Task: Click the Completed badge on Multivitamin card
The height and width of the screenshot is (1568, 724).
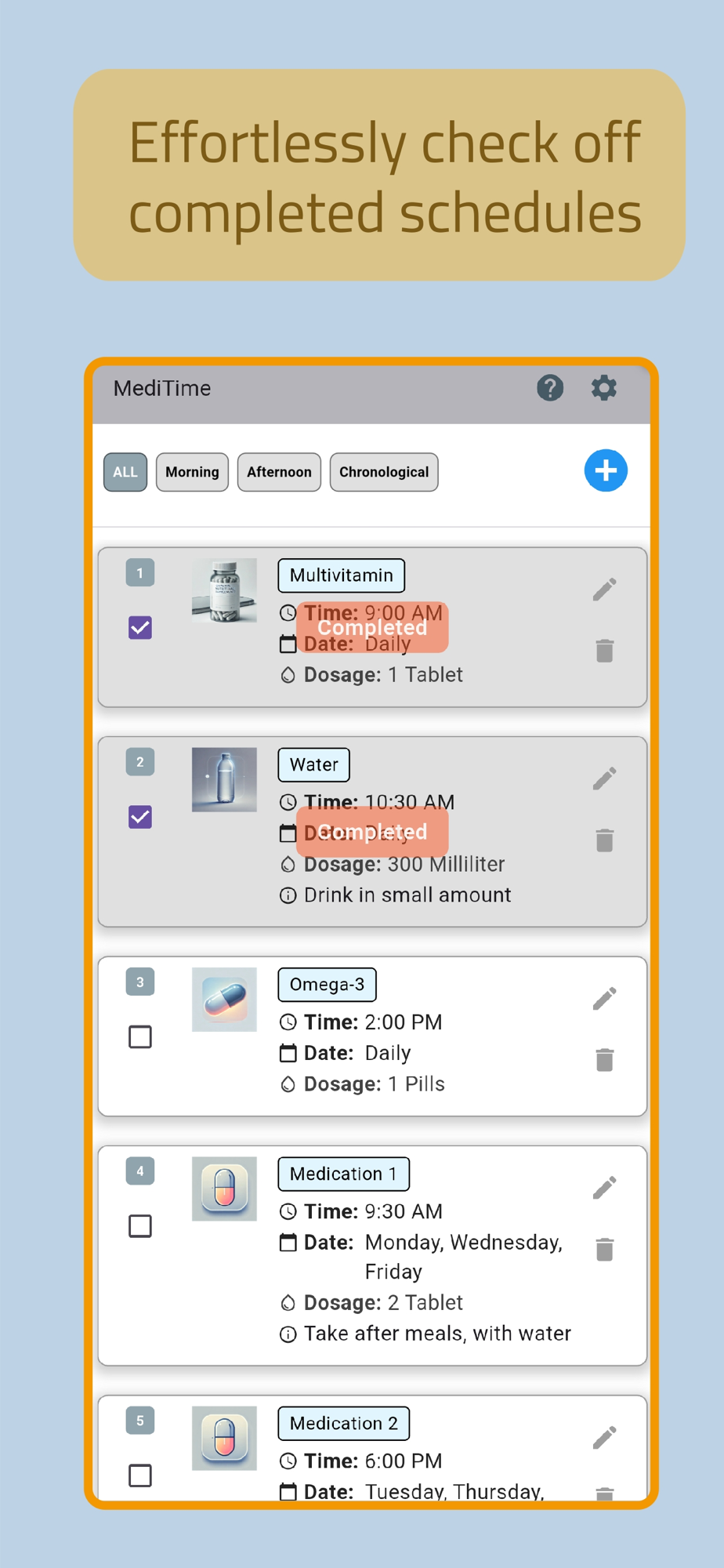Action: click(x=372, y=627)
